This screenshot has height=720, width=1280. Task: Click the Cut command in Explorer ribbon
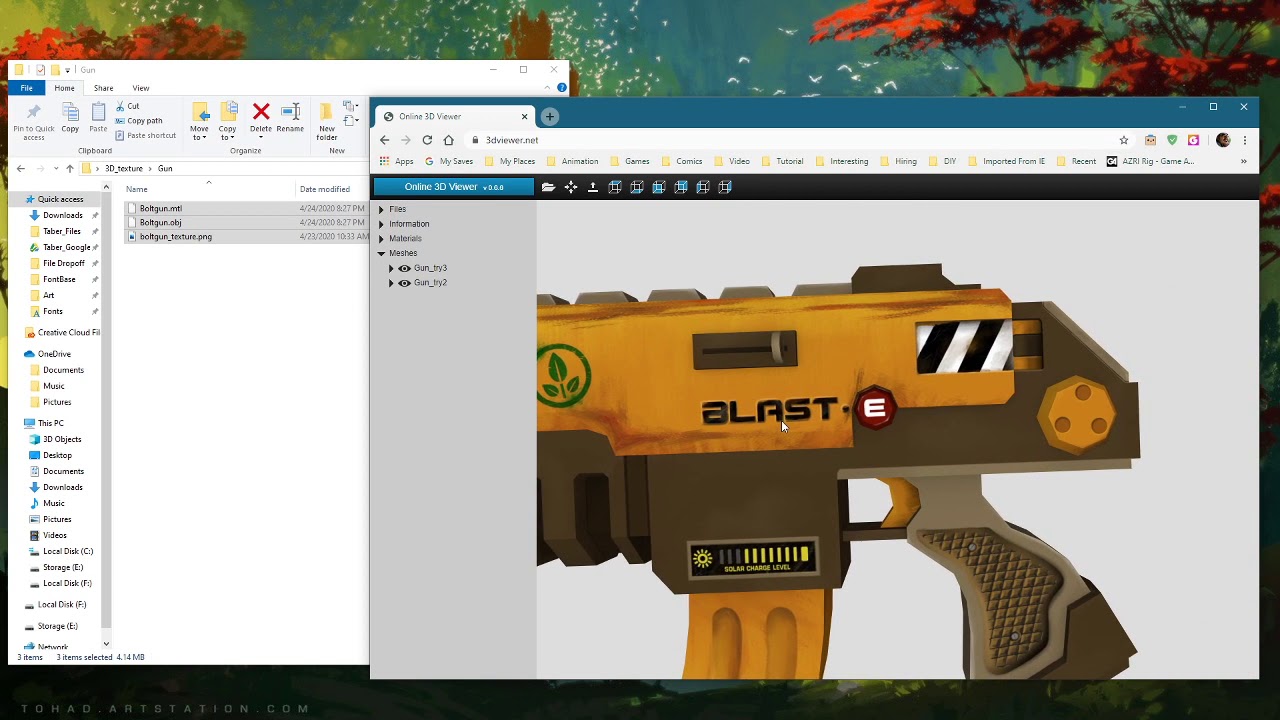pyautogui.click(x=127, y=106)
